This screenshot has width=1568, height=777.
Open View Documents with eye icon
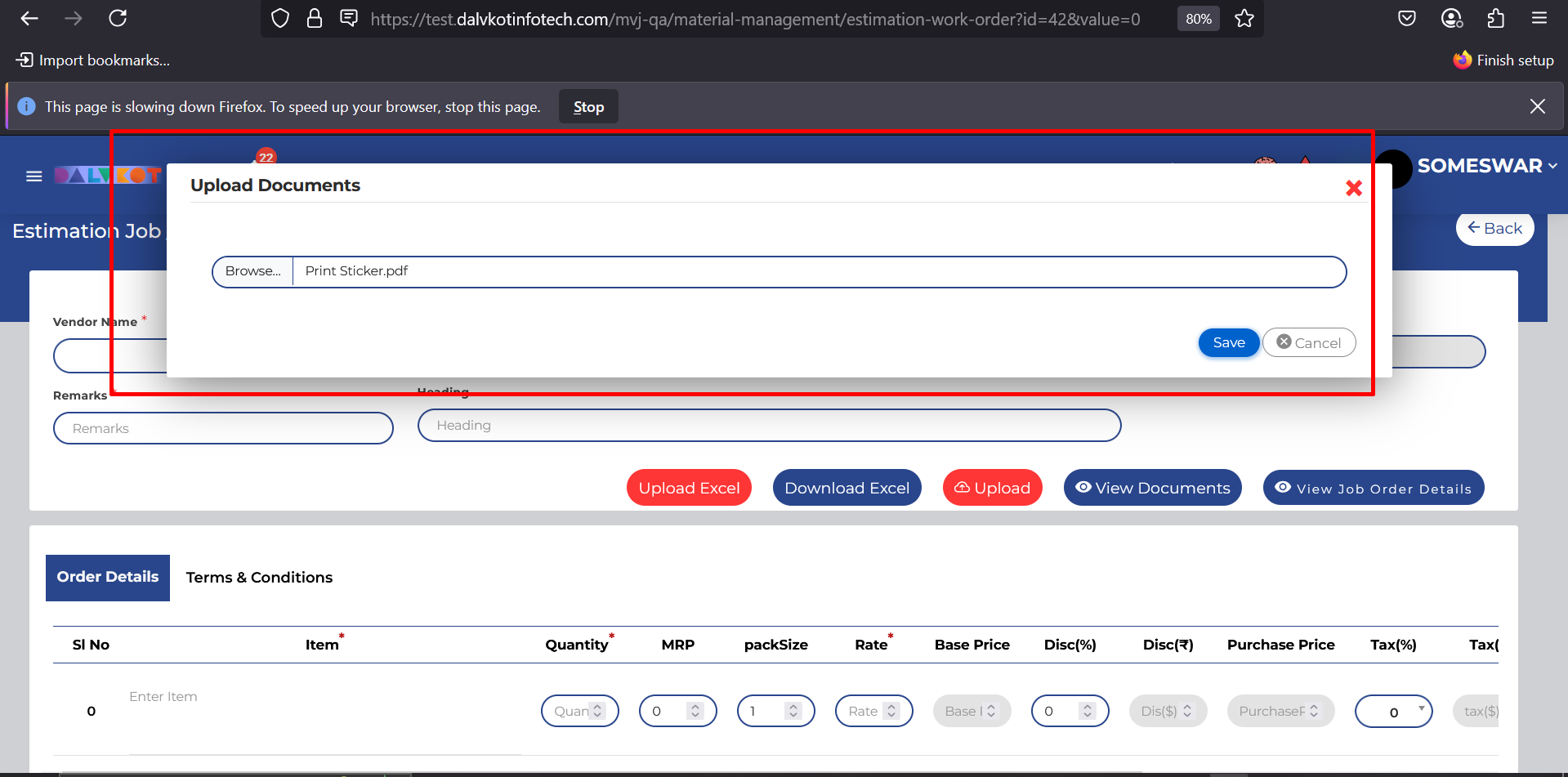pos(1152,488)
